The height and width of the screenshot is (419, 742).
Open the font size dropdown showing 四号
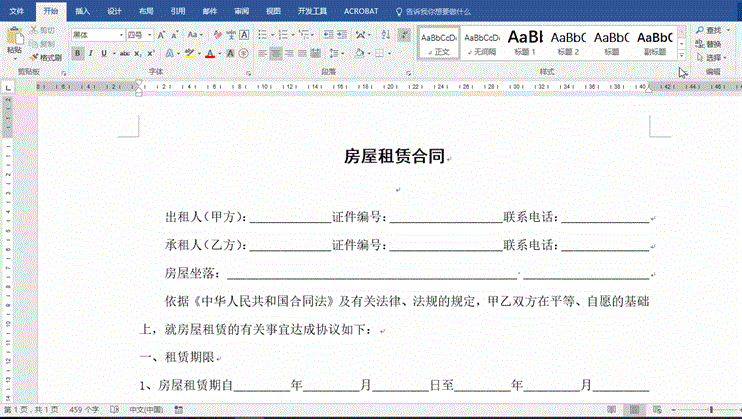point(139,34)
